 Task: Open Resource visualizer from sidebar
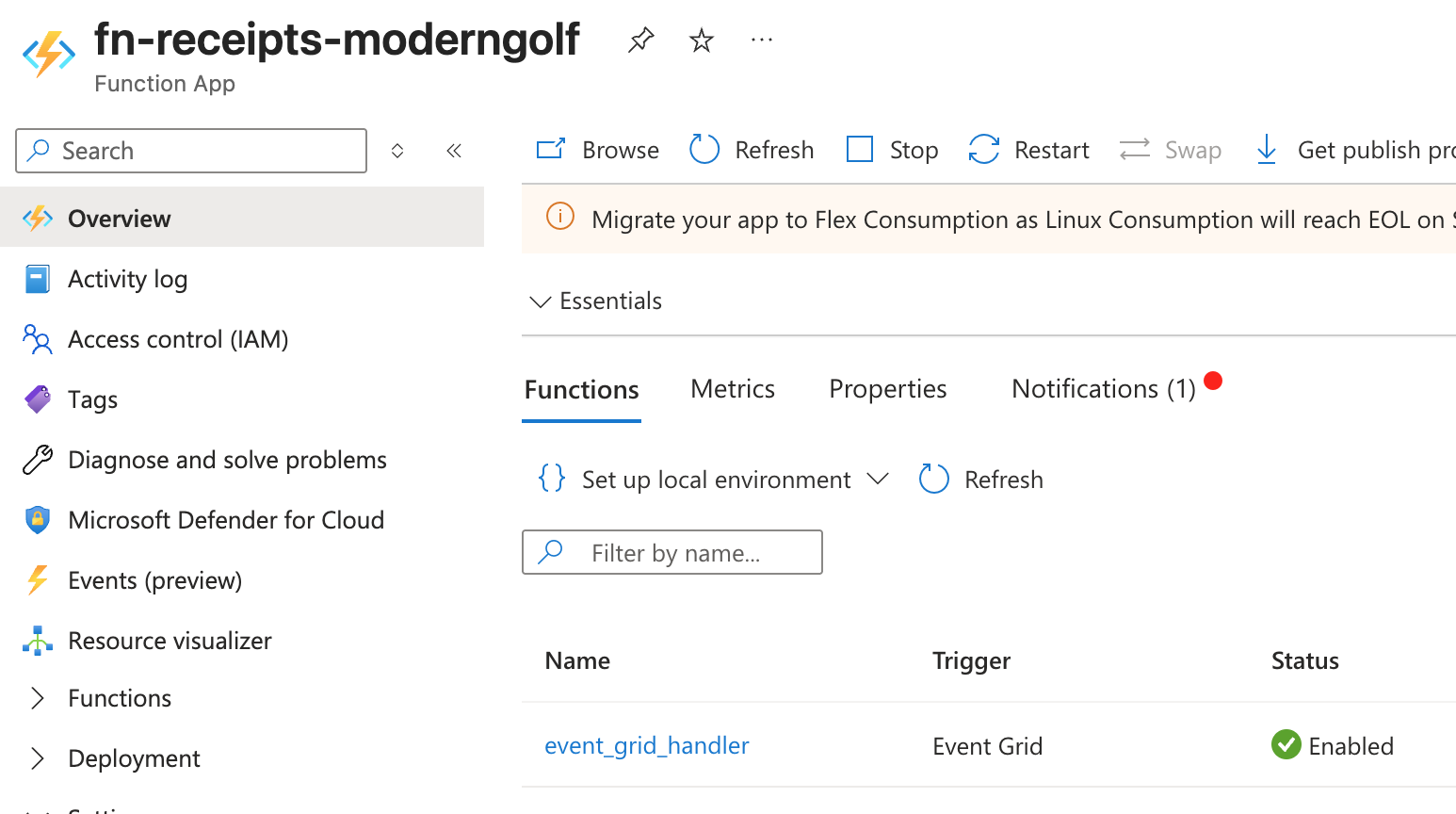[x=170, y=641]
